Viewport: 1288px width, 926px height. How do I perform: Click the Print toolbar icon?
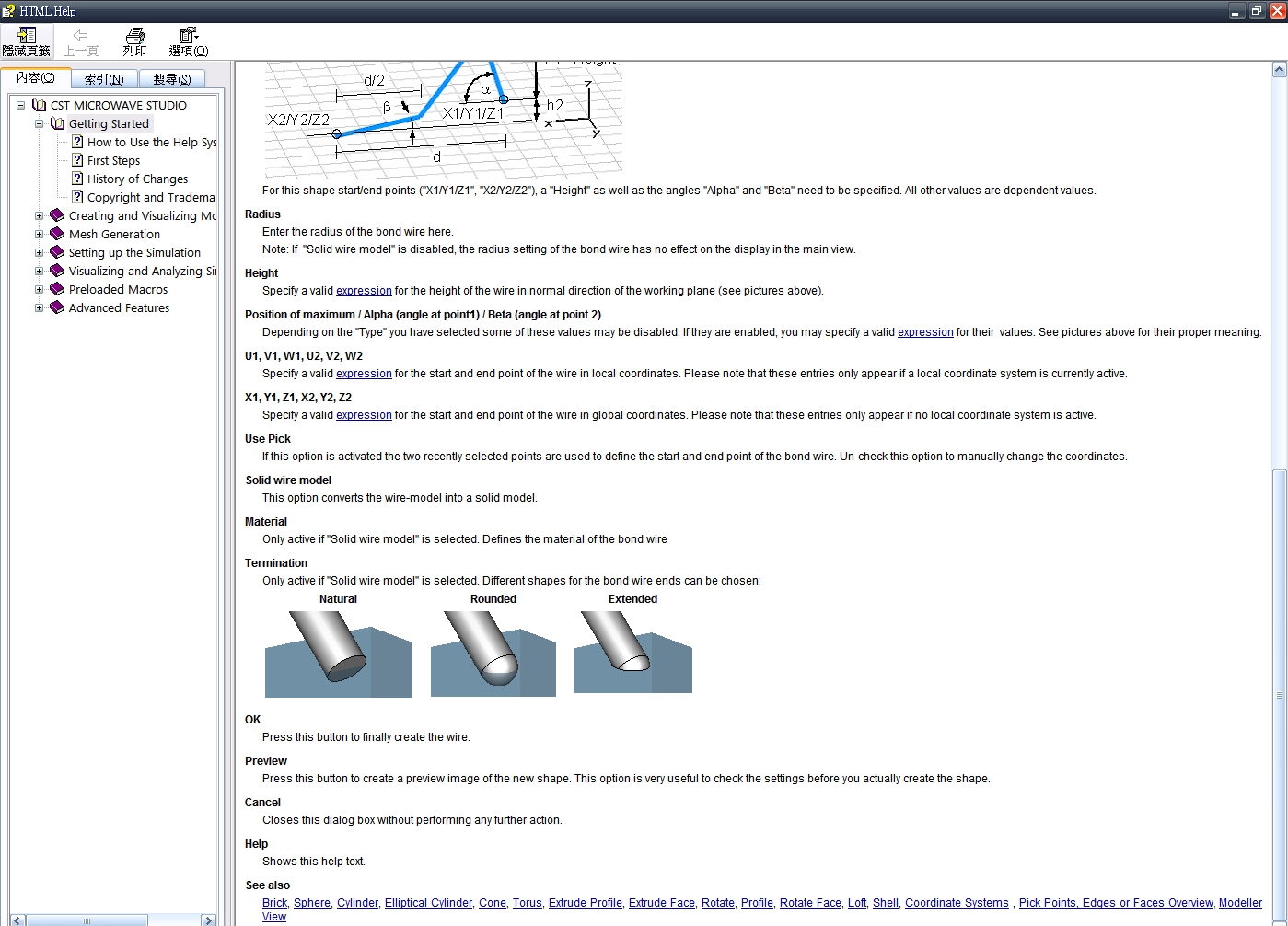point(135,35)
